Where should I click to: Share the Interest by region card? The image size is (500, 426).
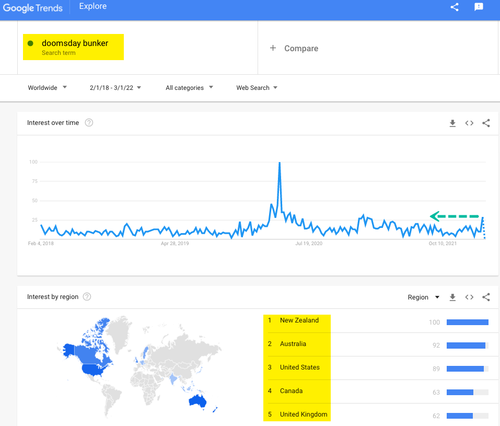coord(486,297)
